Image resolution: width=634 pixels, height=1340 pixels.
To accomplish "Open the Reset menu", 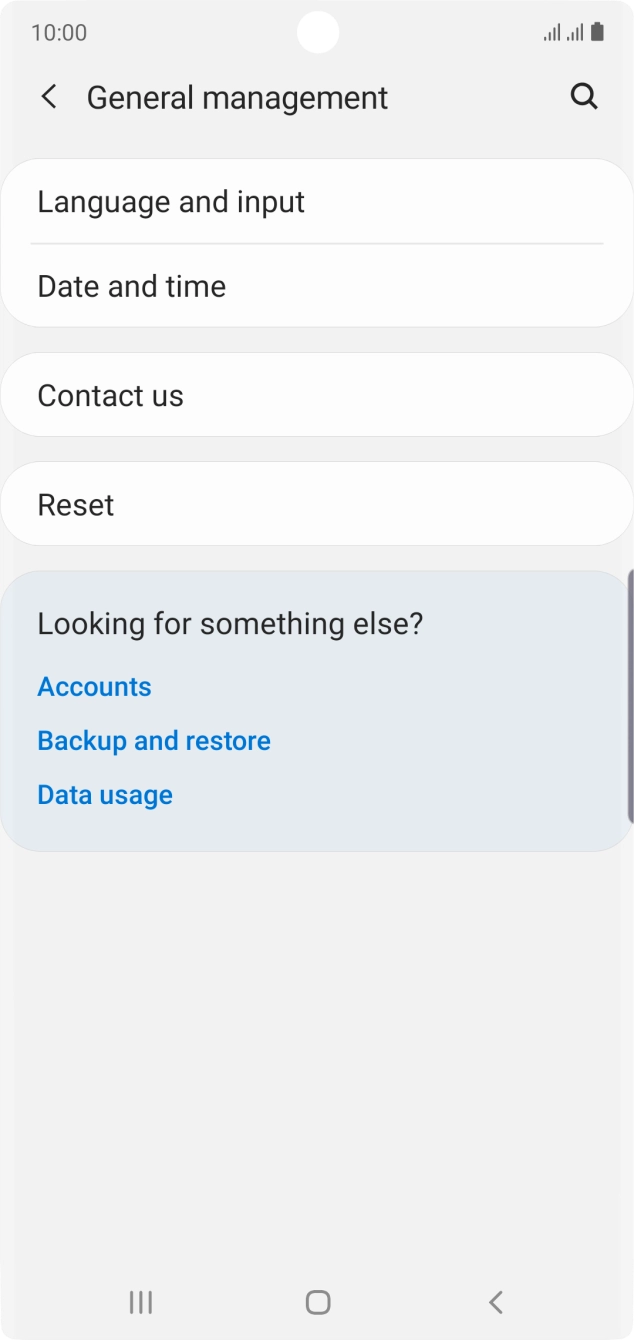I will point(76,505).
